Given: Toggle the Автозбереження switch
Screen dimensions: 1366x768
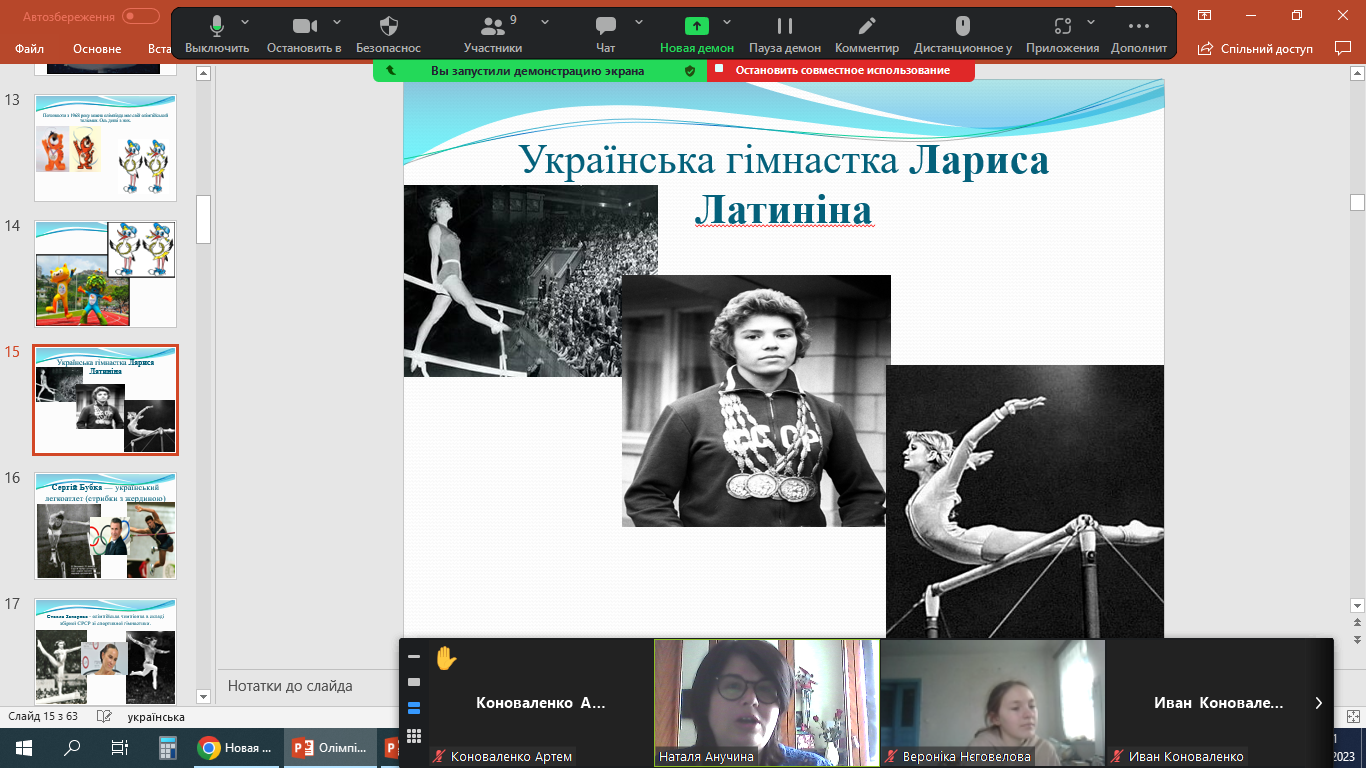Looking at the screenshot, I should (141, 16).
